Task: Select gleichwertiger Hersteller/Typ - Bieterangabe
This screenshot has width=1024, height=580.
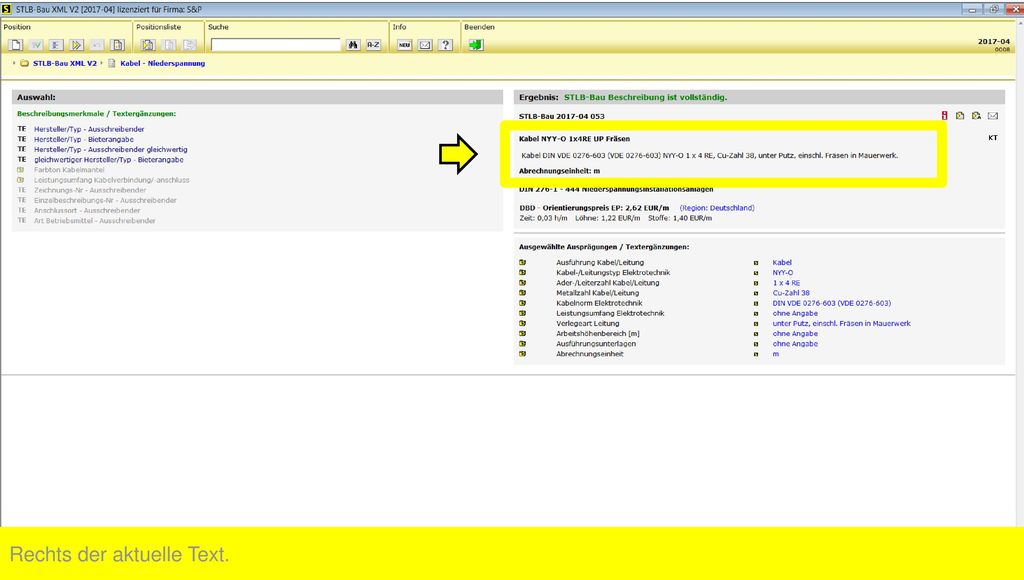Action: (108, 159)
